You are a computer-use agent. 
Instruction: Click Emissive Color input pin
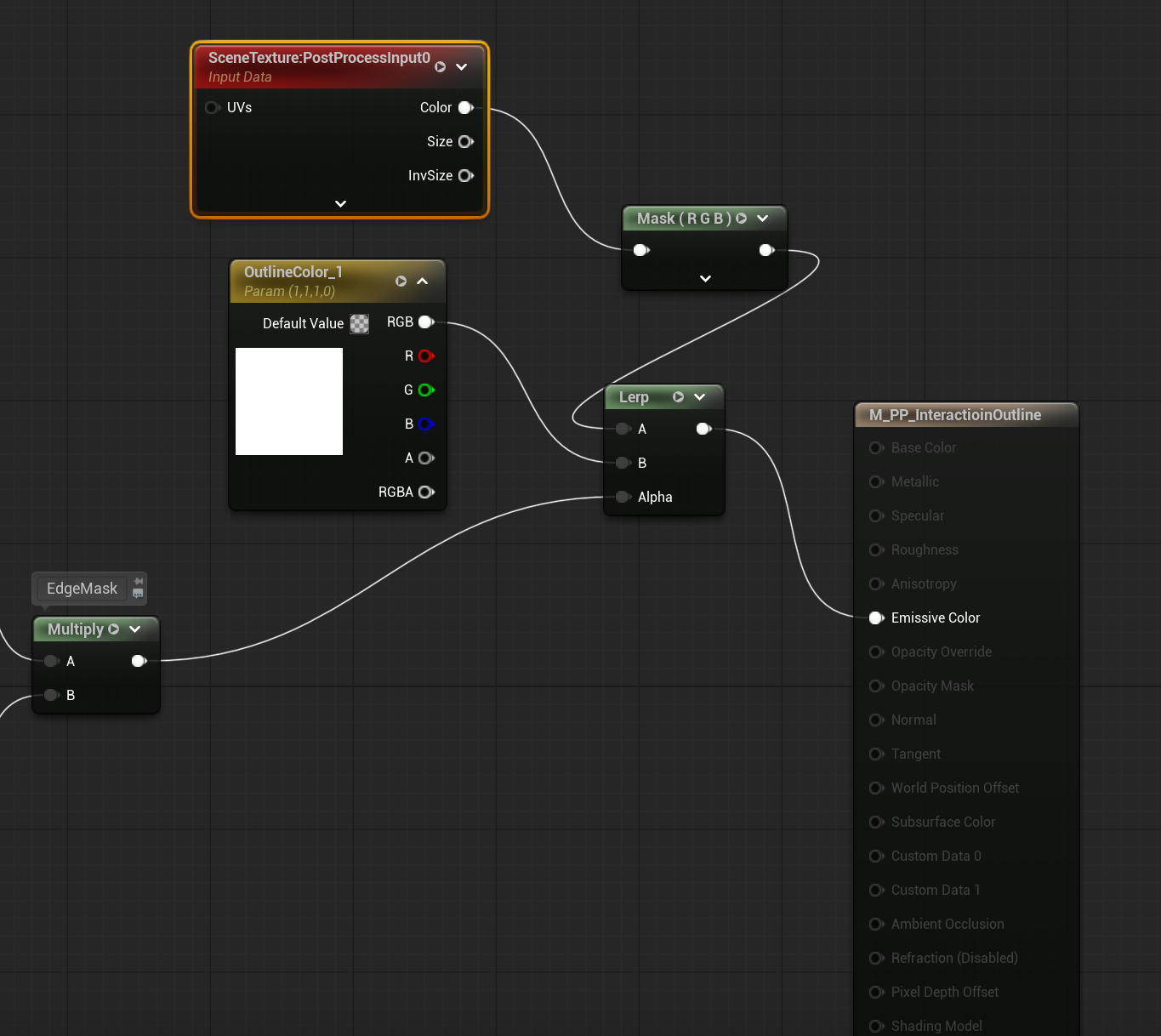(877, 618)
